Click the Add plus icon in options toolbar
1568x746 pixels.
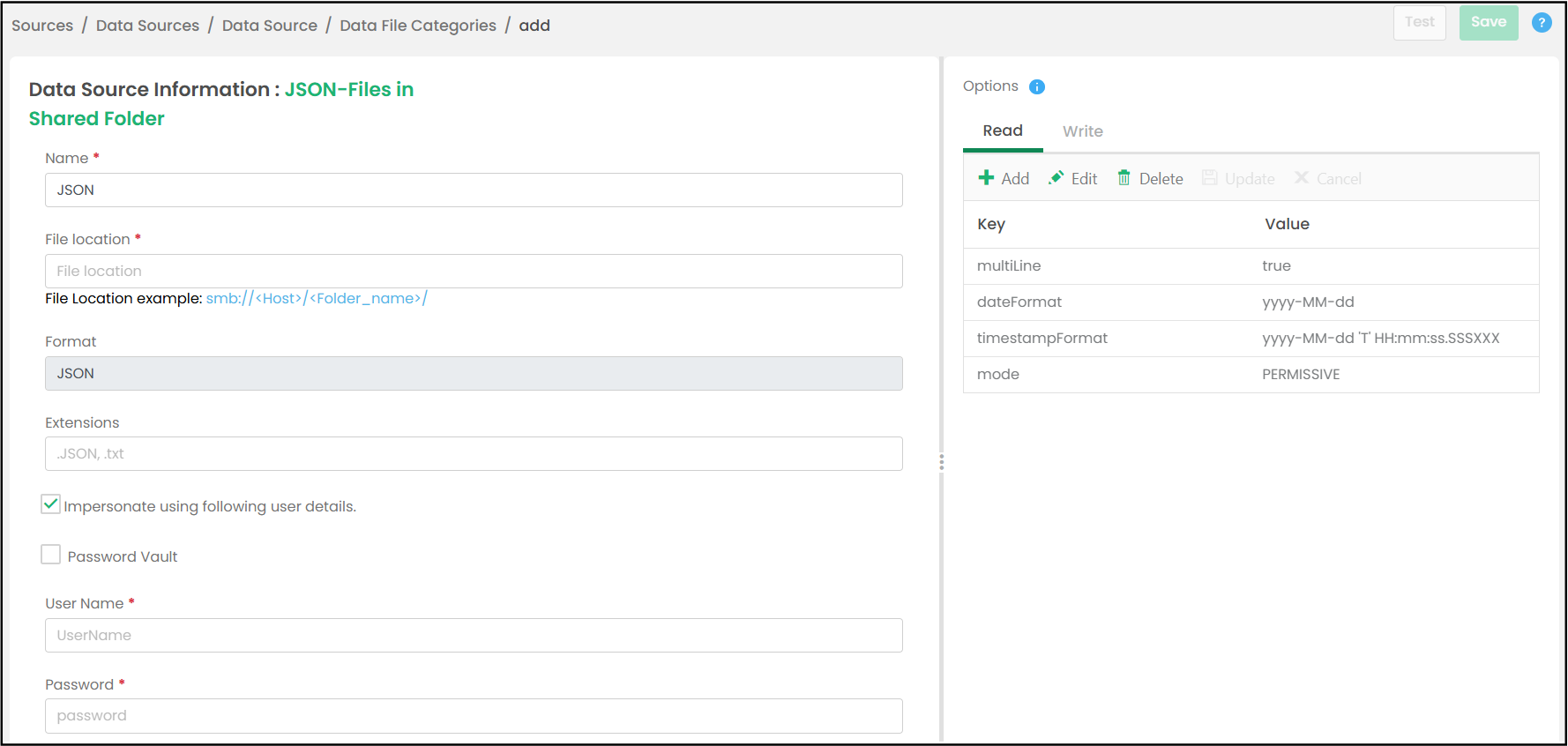coord(986,178)
